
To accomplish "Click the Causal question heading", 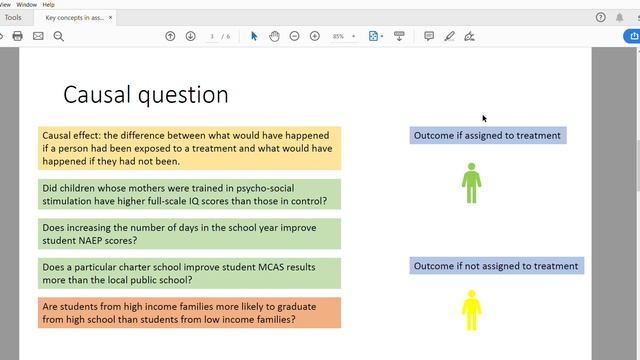I will point(146,95).
